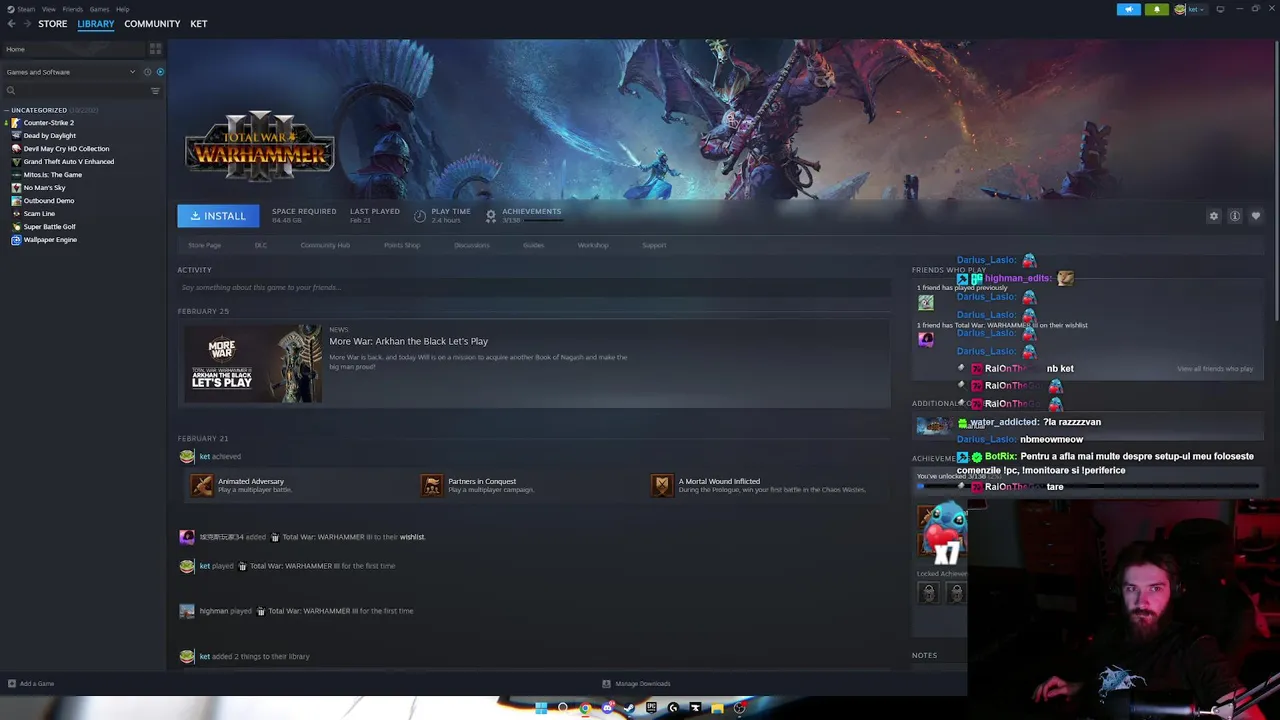Open the KET profile tab
Image resolution: width=1280 pixels, height=720 pixels.
[199, 24]
